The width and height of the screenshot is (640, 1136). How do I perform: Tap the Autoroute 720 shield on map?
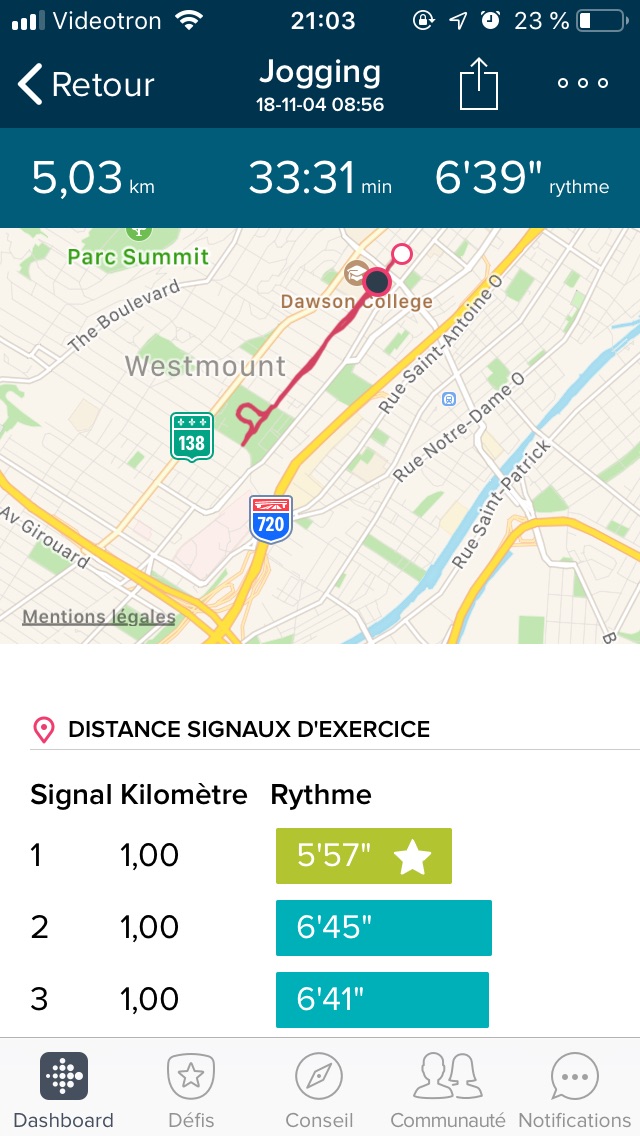[x=271, y=518]
